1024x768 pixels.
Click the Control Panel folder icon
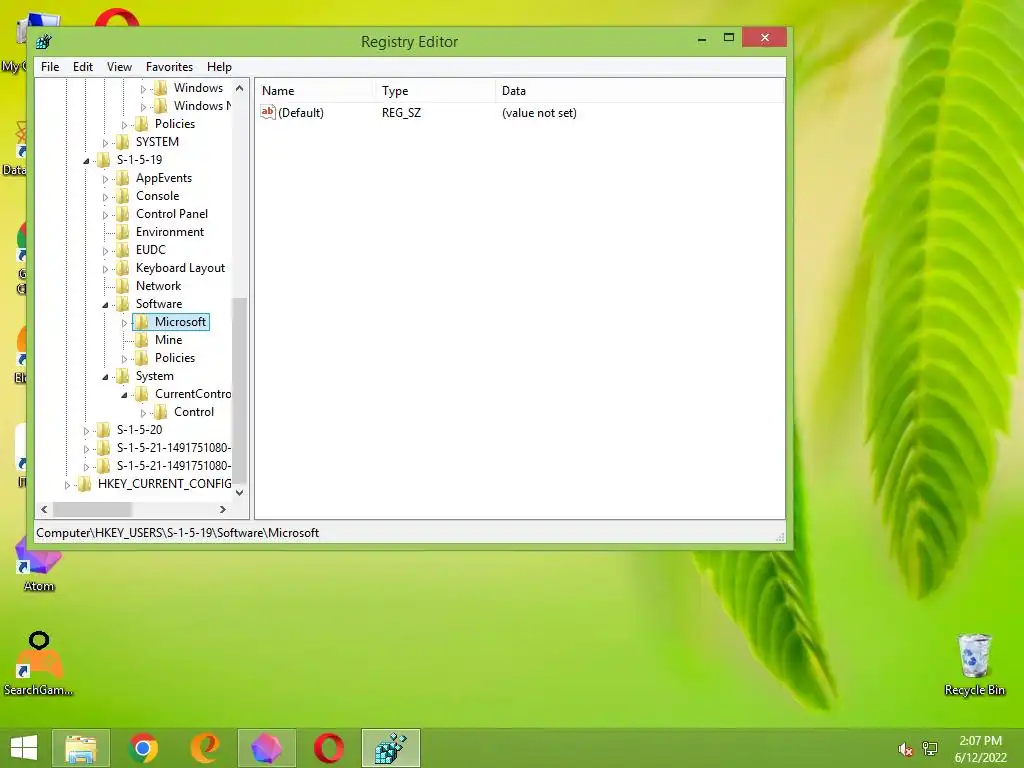point(122,214)
